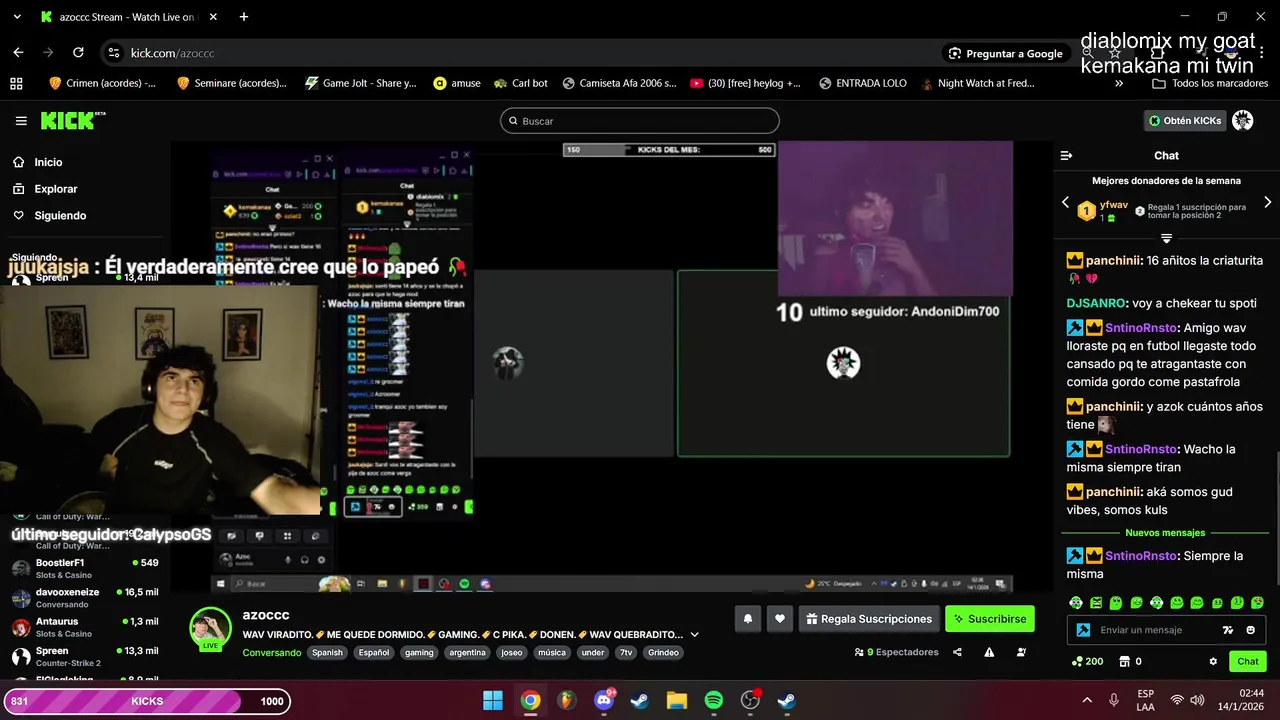This screenshot has width=1280, height=720.
Task: Go back in Chrome
Action: pyautogui.click(x=18, y=53)
